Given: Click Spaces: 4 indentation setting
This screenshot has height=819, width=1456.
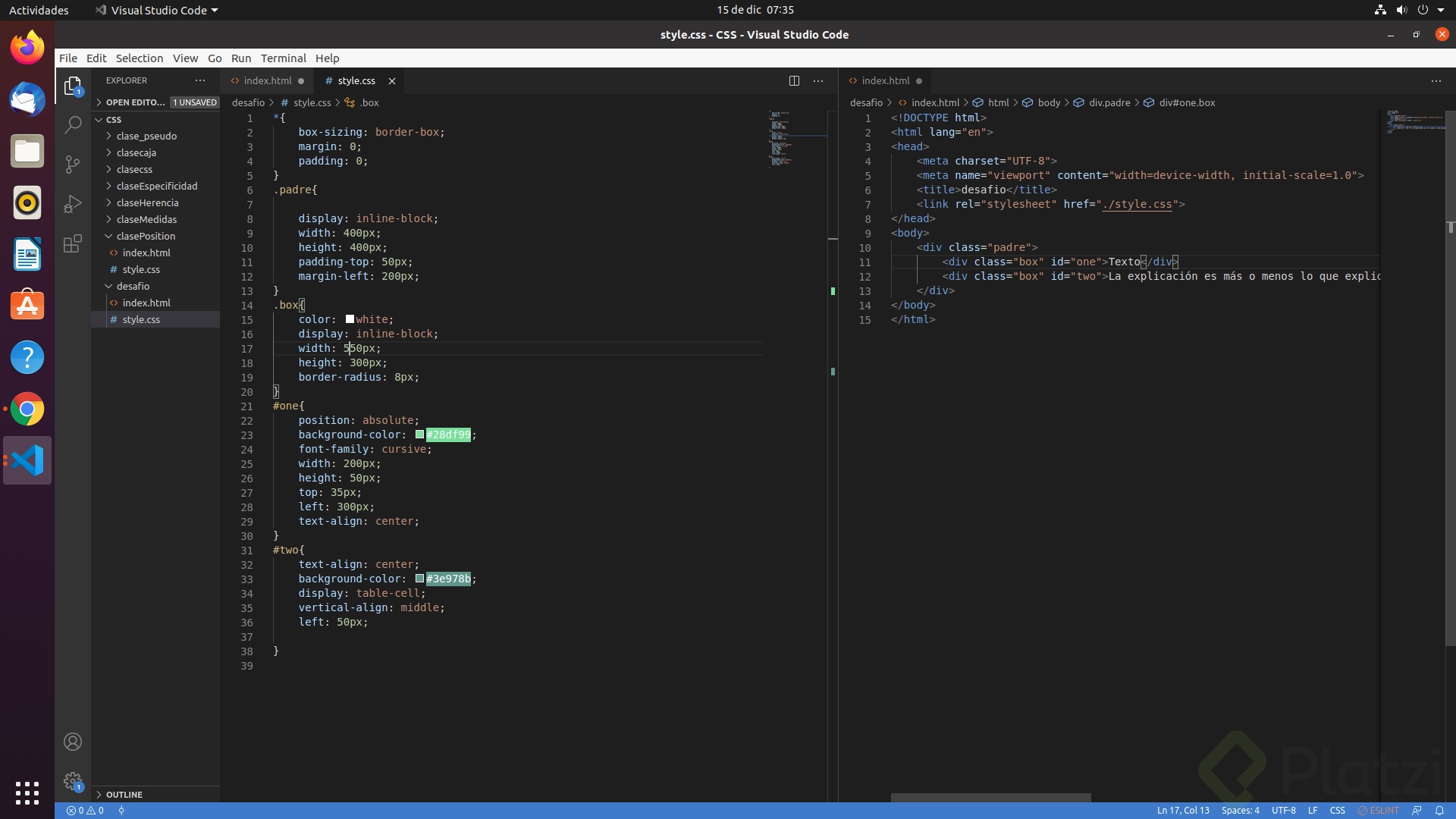Looking at the screenshot, I should 1240,811.
